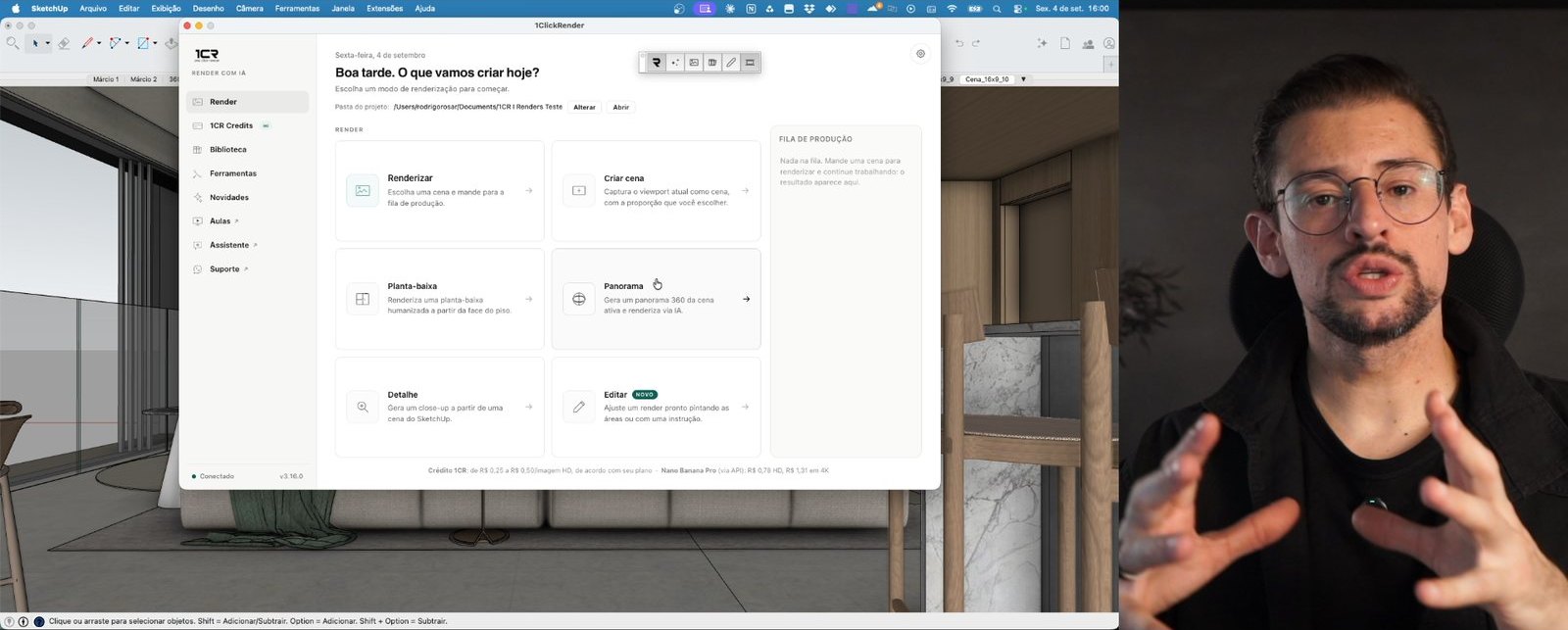Click the panorama frame icon in floating toolbar

click(750, 63)
